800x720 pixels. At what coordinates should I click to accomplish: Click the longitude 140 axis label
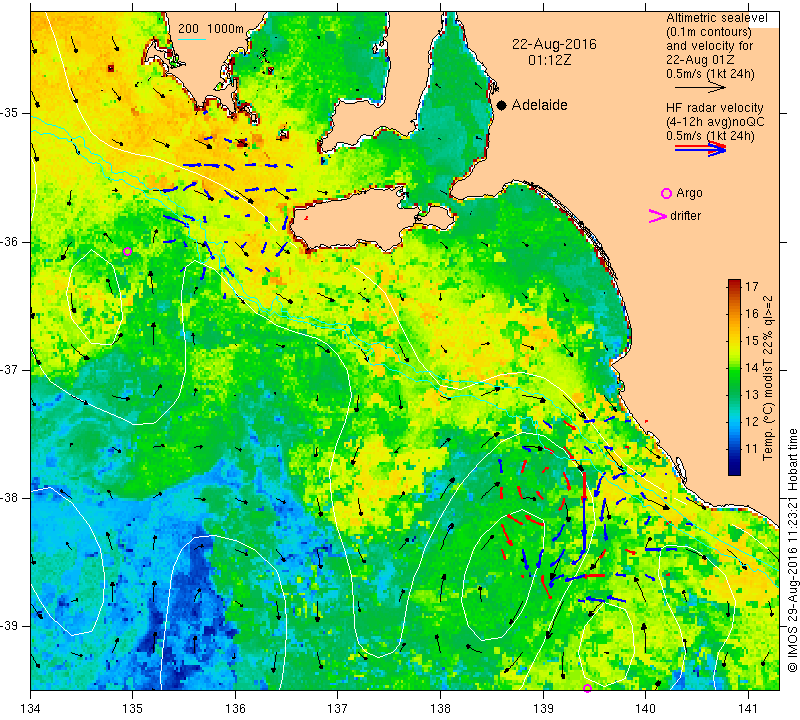[x=645, y=709]
